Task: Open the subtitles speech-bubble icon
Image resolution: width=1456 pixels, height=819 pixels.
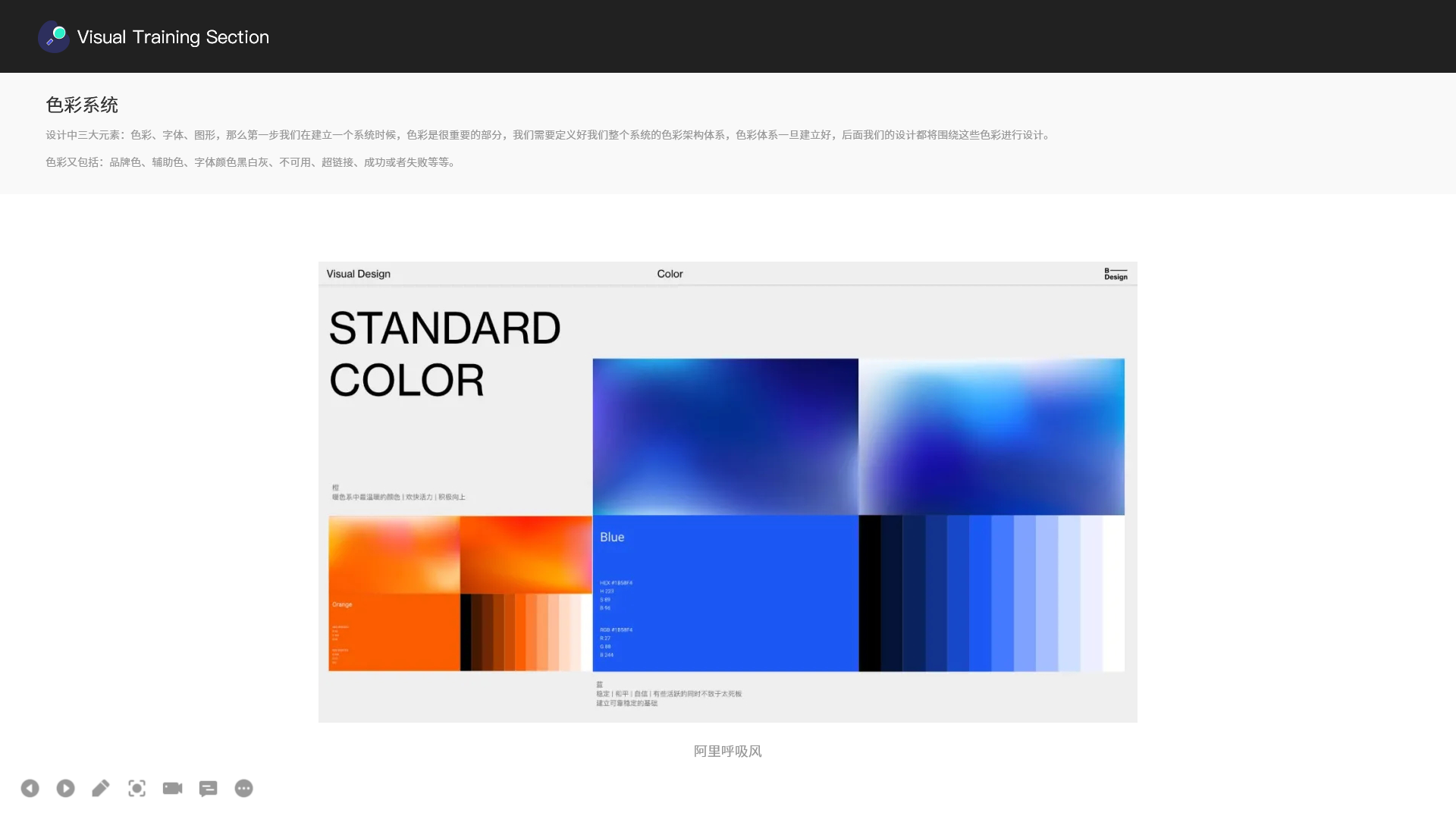Action: coord(208,789)
